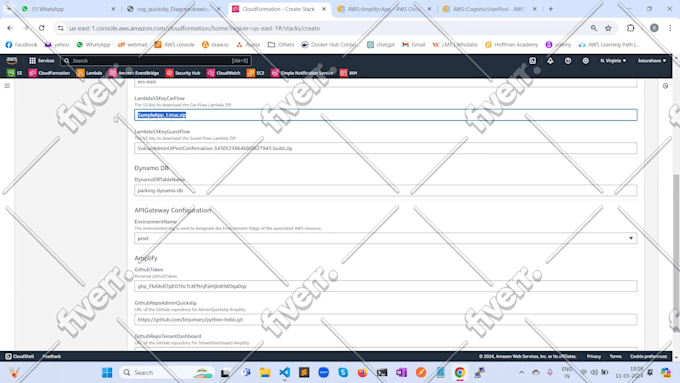
Task: Close the CloudFormation Create Stack tab
Action: click(324, 9)
